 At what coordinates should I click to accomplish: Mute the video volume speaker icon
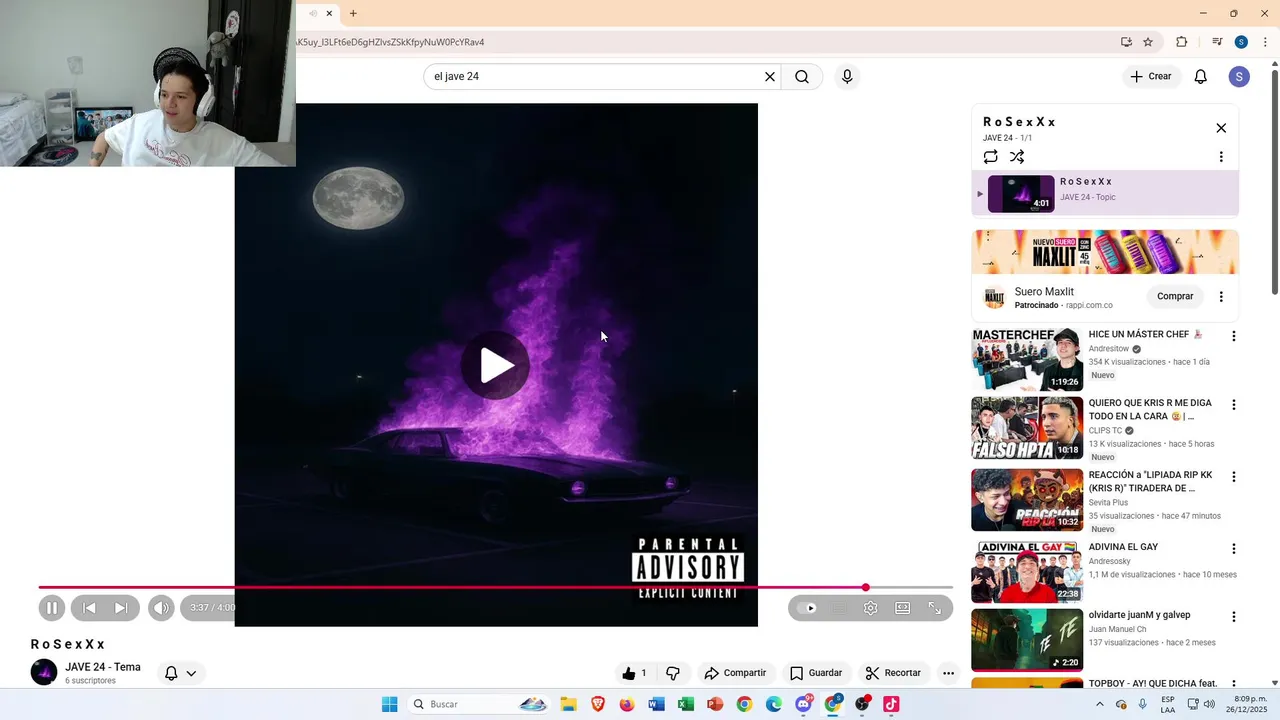click(x=161, y=608)
